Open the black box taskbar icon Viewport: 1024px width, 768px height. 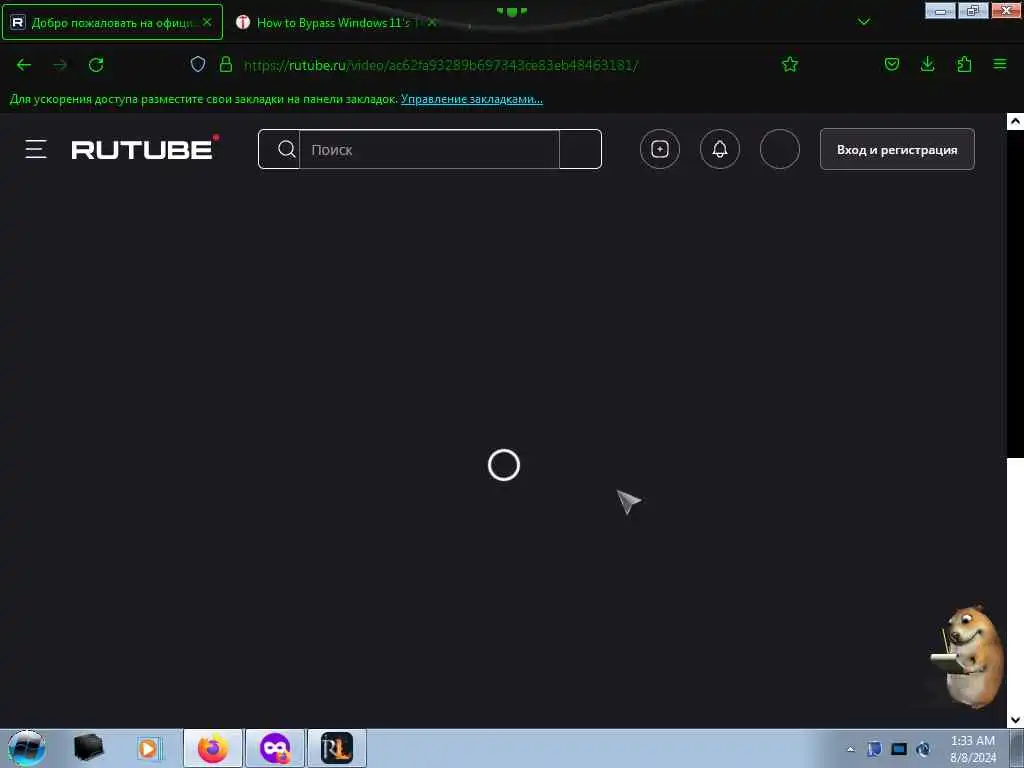click(88, 748)
